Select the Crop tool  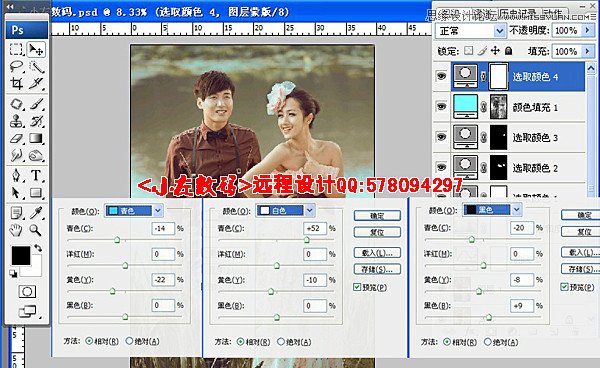pyautogui.click(x=16, y=83)
